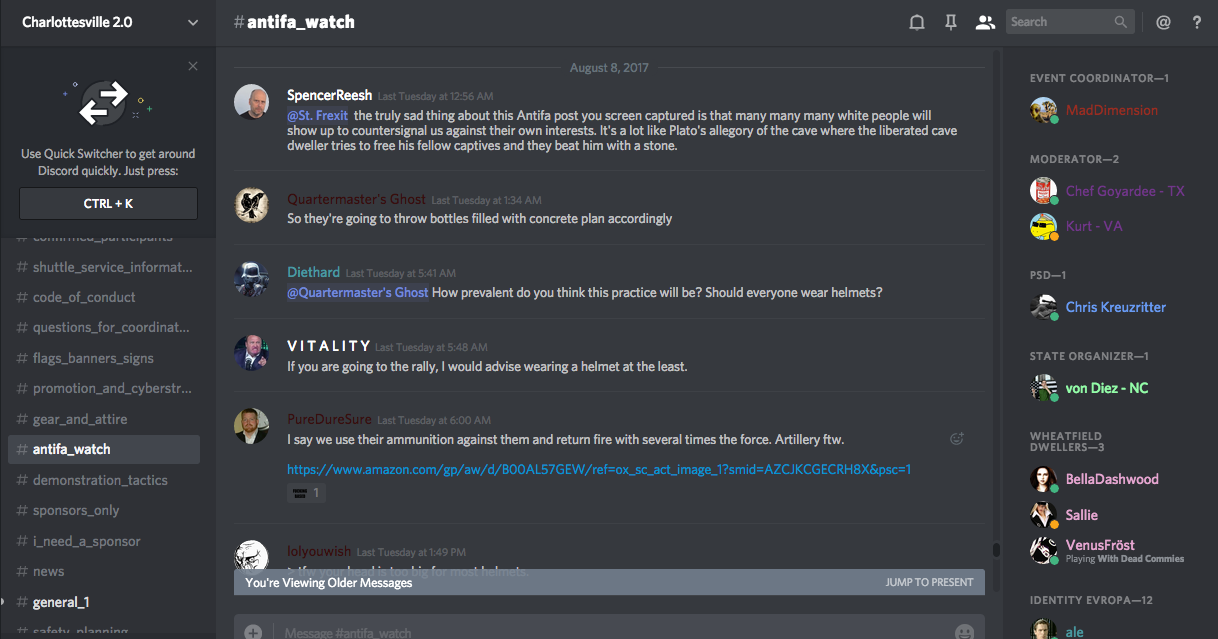Open the gear_and_attire channel

click(x=80, y=419)
